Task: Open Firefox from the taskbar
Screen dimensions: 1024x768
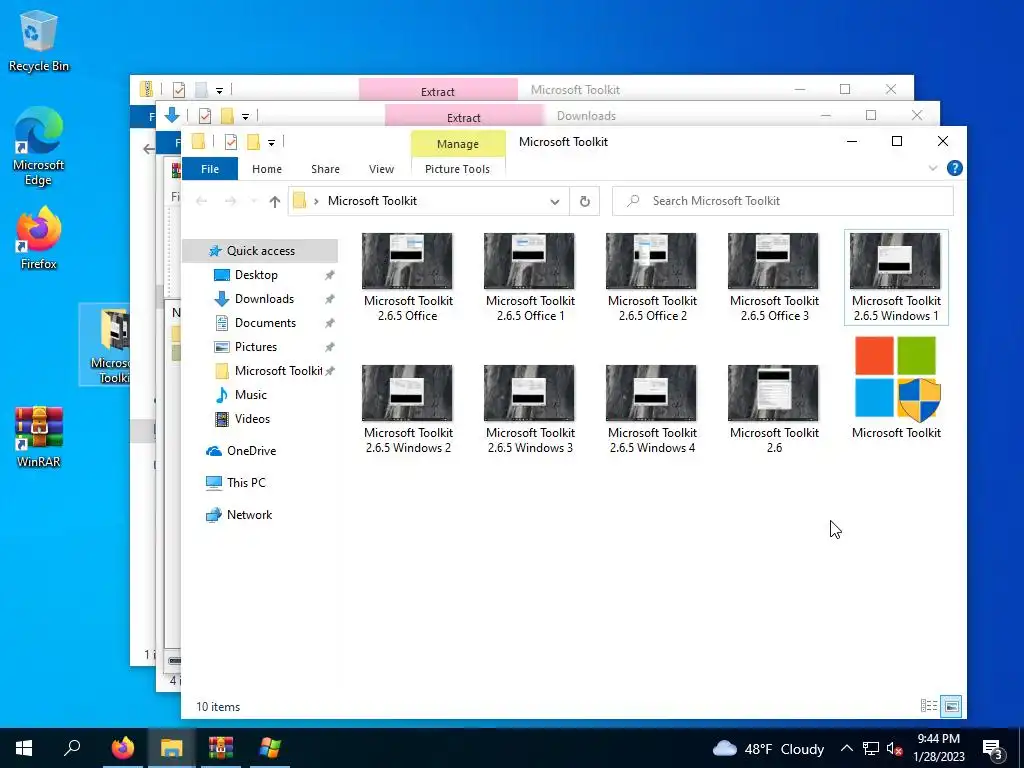Action: tap(122, 748)
